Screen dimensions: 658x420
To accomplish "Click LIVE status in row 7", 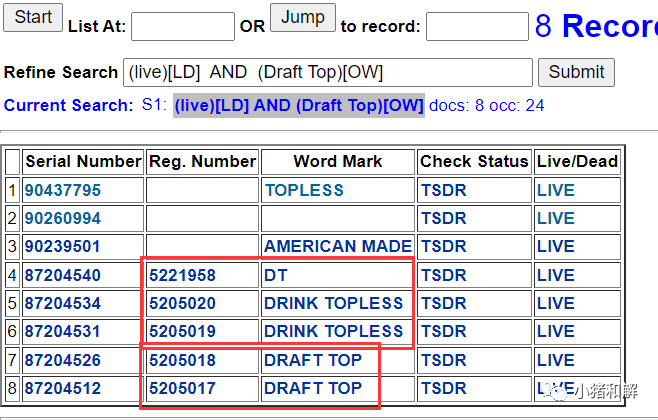I will [x=556, y=361].
